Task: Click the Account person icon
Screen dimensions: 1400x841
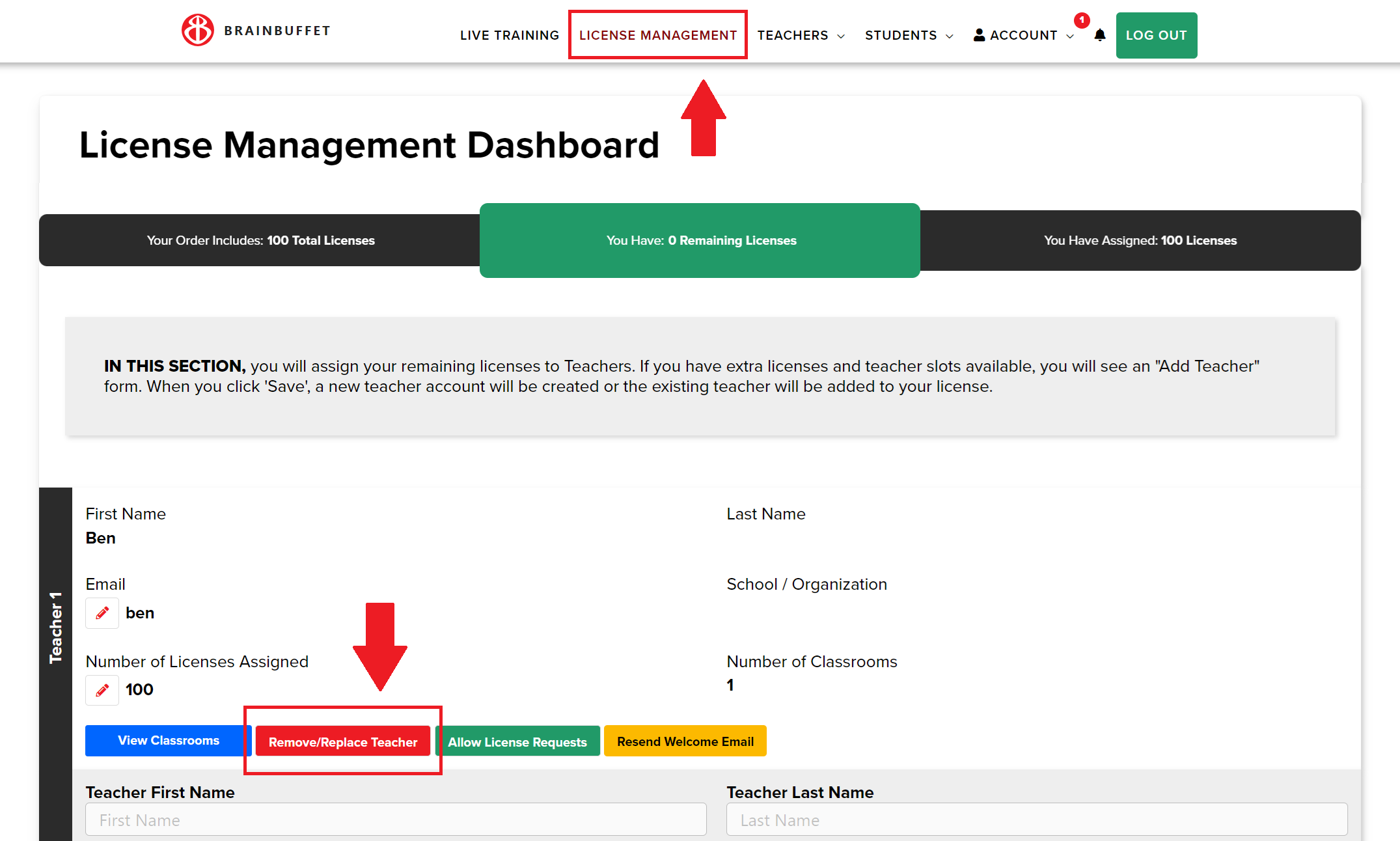Action: pyautogui.click(x=978, y=35)
